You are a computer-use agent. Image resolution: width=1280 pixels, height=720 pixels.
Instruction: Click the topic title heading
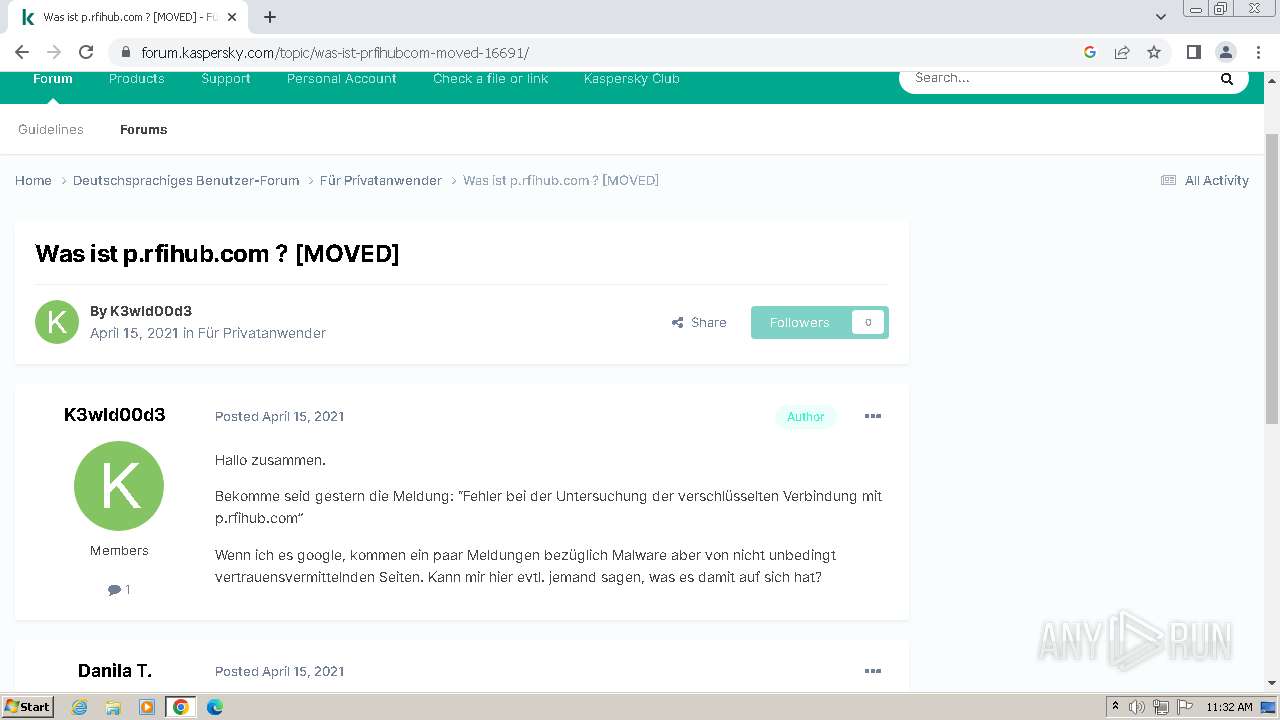[217, 254]
